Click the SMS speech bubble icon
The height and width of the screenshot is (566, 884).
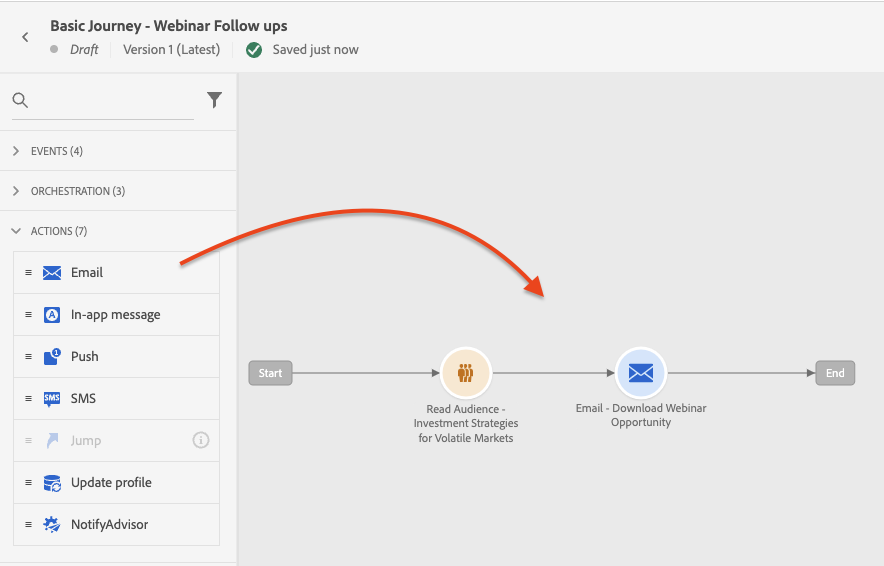pyautogui.click(x=52, y=399)
